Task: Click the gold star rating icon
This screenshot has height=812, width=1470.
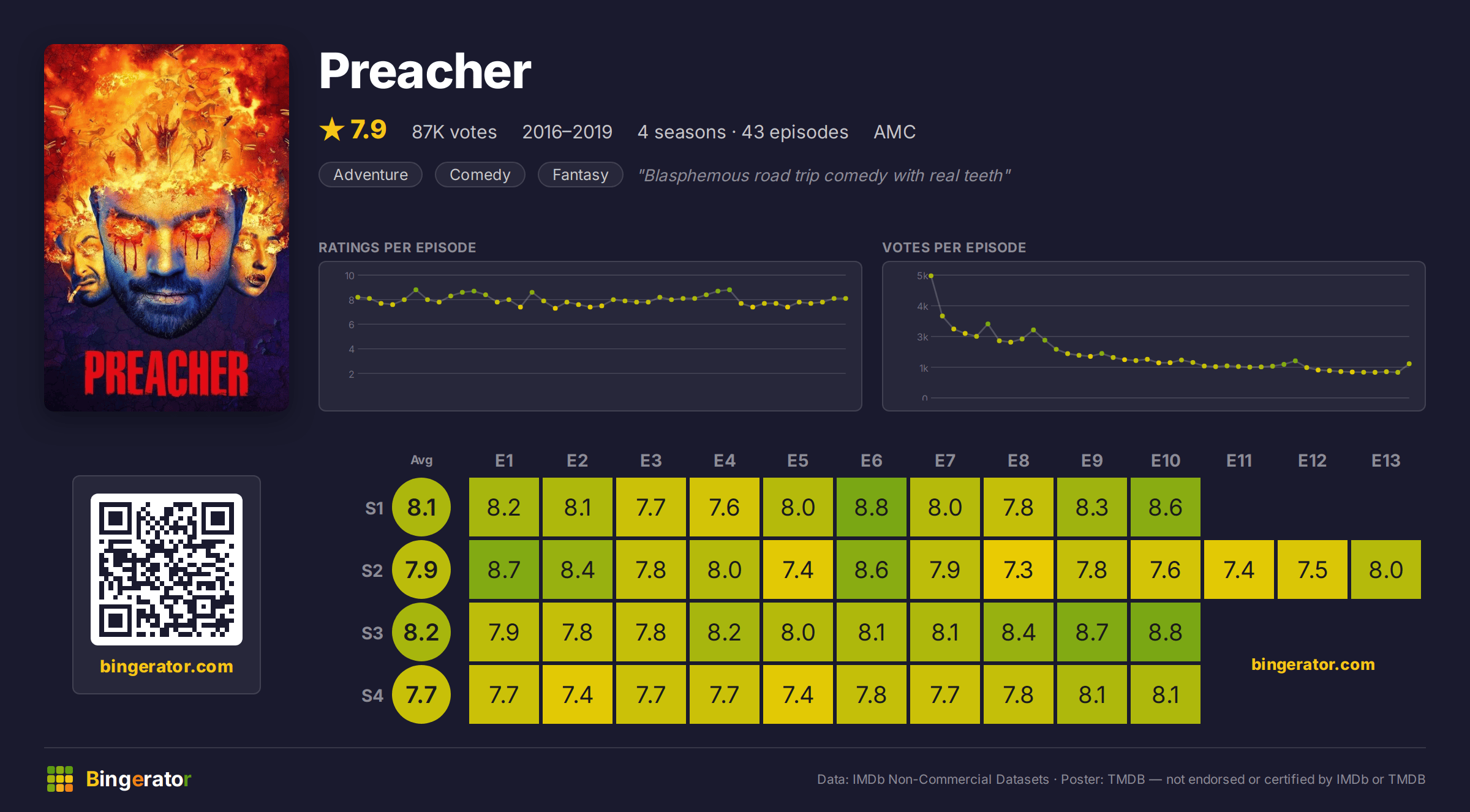Action: [x=332, y=129]
